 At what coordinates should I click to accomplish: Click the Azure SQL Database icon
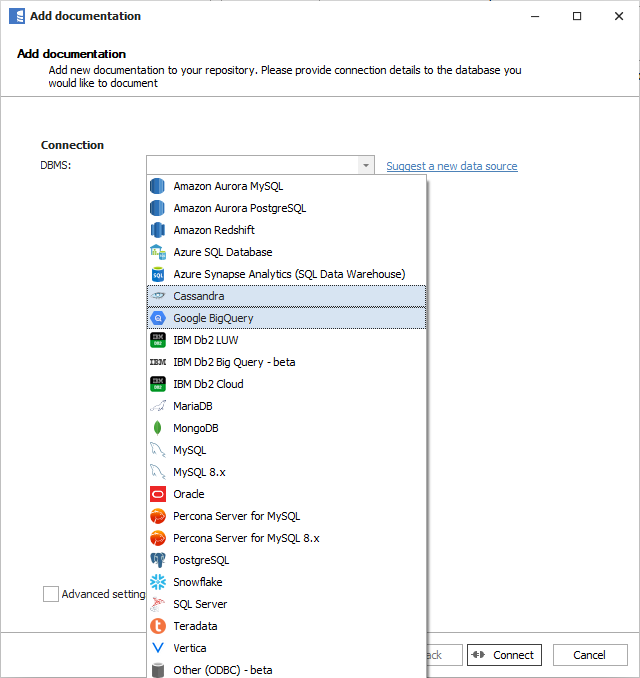(157, 252)
